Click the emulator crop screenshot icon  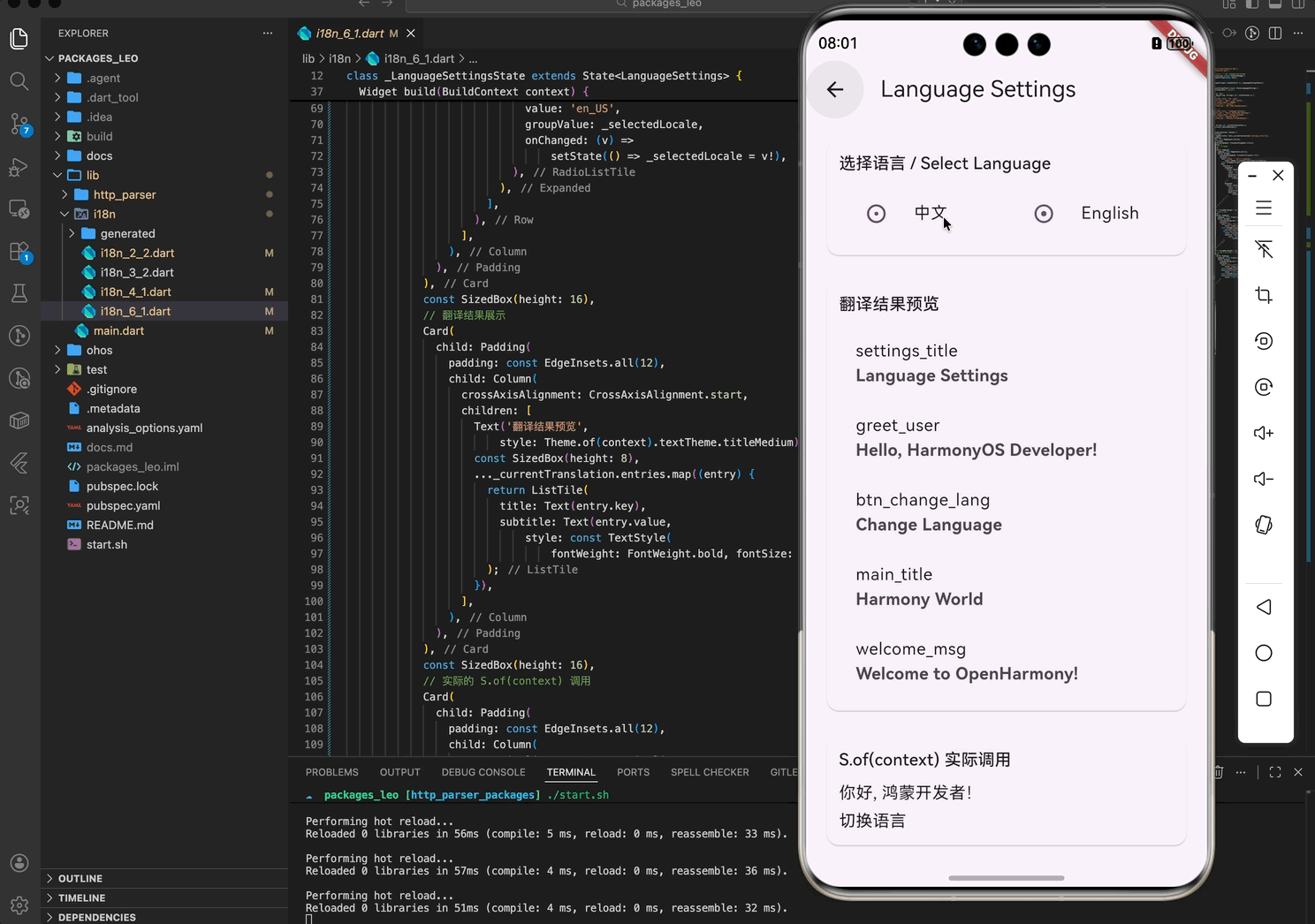tap(1264, 295)
